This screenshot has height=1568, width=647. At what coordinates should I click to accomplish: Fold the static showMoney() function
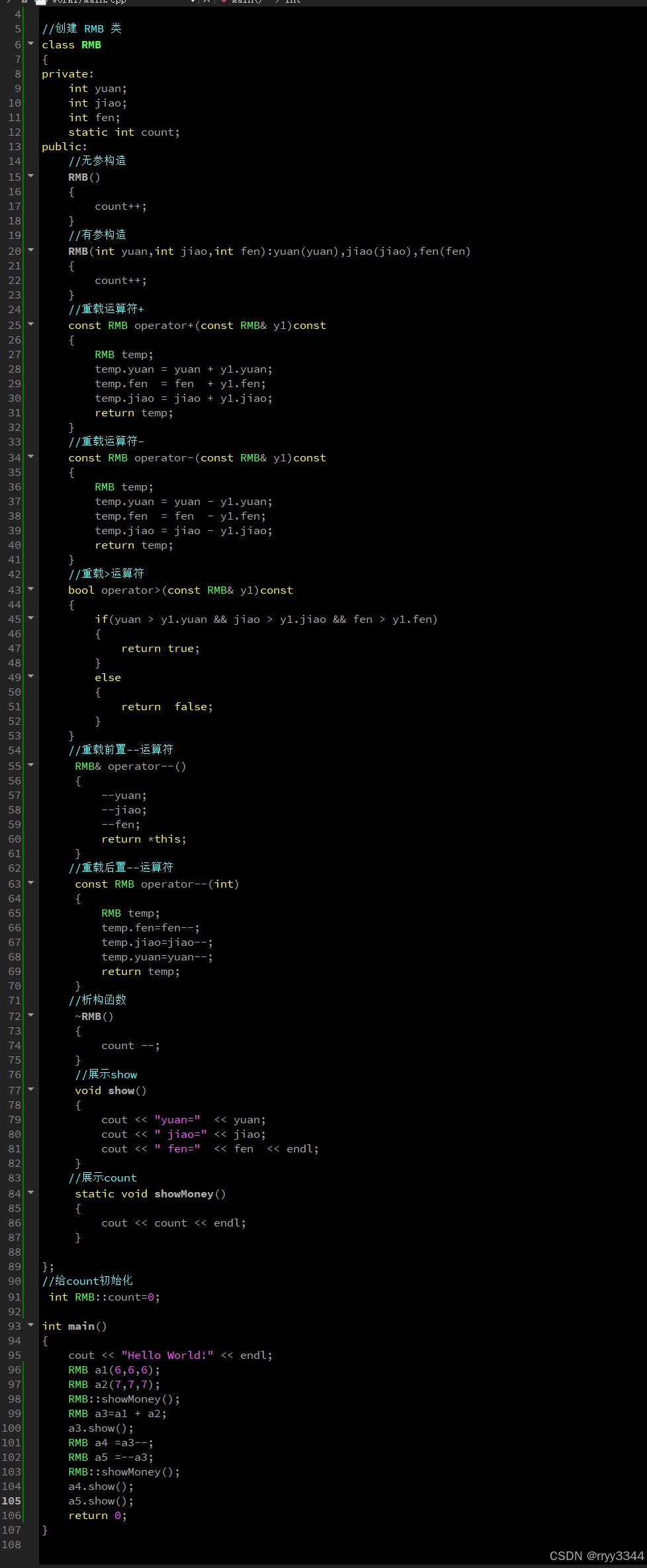tap(30, 1193)
